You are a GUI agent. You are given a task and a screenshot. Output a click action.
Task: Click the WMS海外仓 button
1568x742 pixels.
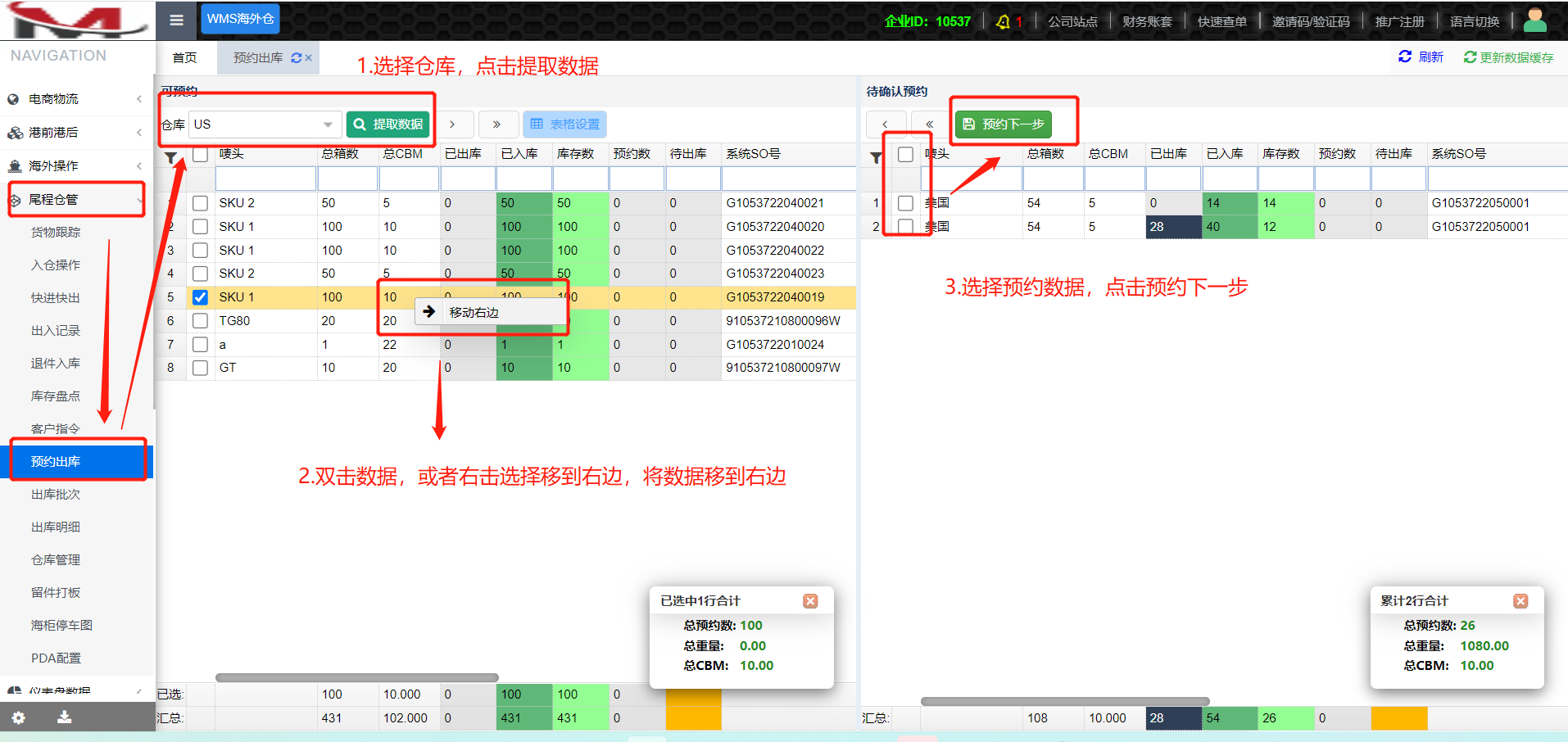point(240,19)
